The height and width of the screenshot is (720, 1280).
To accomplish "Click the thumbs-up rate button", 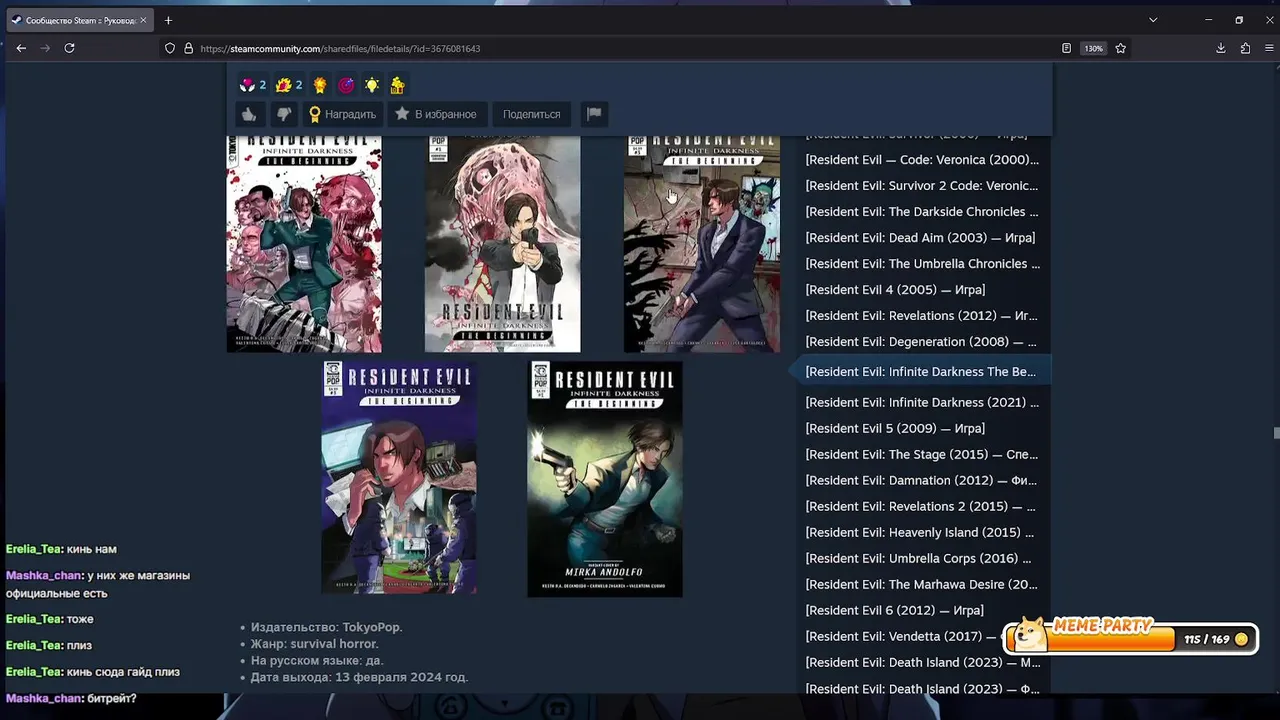I will 249,114.
